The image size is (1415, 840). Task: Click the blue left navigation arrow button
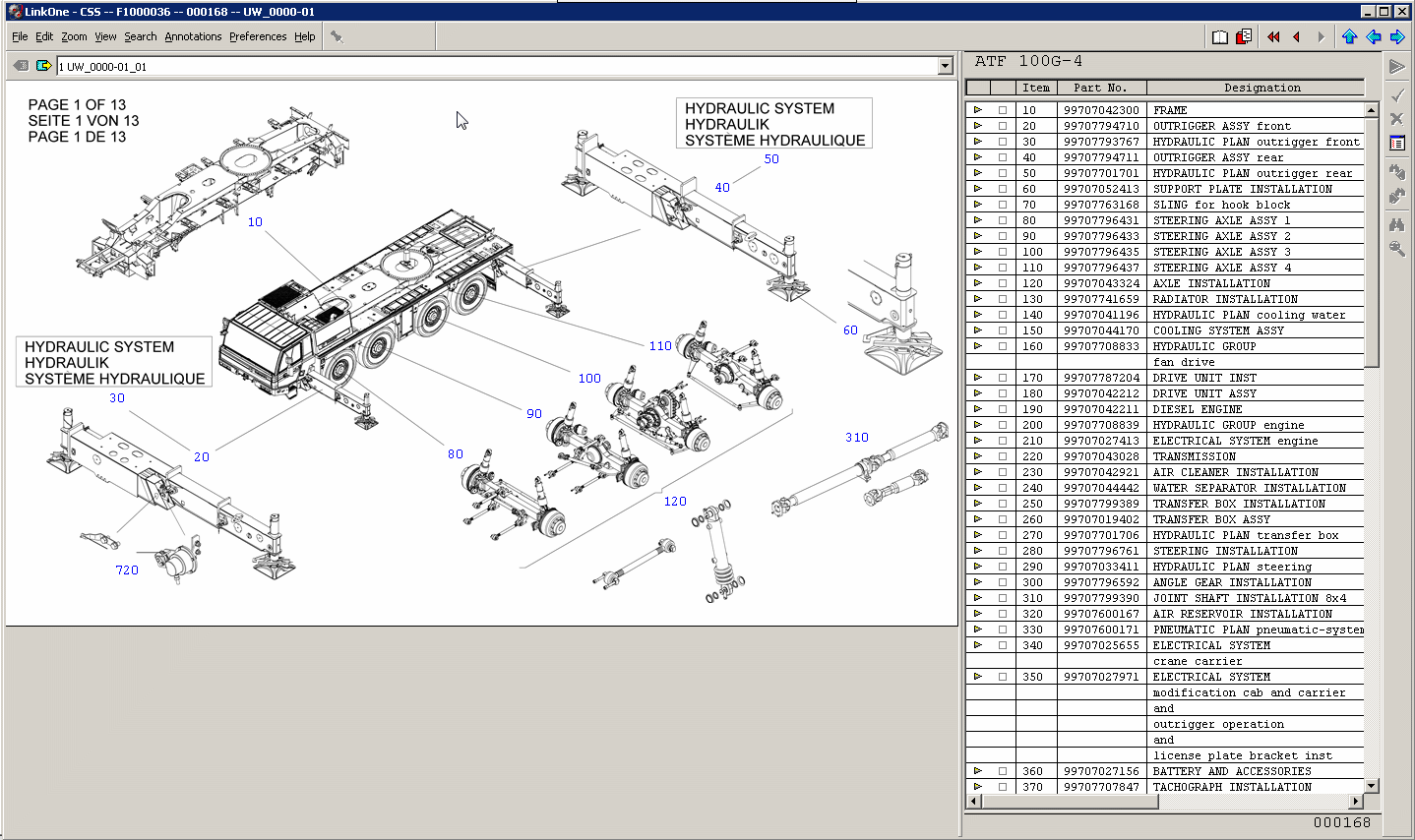[x=1373, y=36]
